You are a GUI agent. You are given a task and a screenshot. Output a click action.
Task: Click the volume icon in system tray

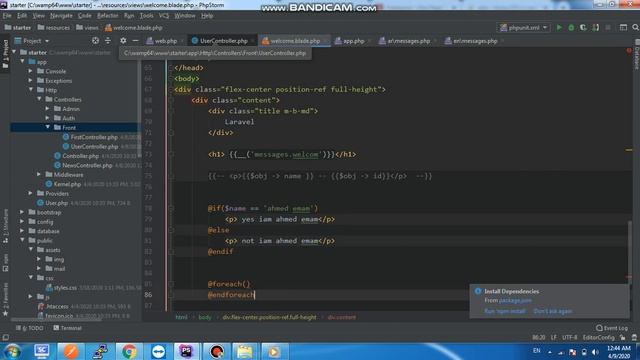click(x=595, y=352)
